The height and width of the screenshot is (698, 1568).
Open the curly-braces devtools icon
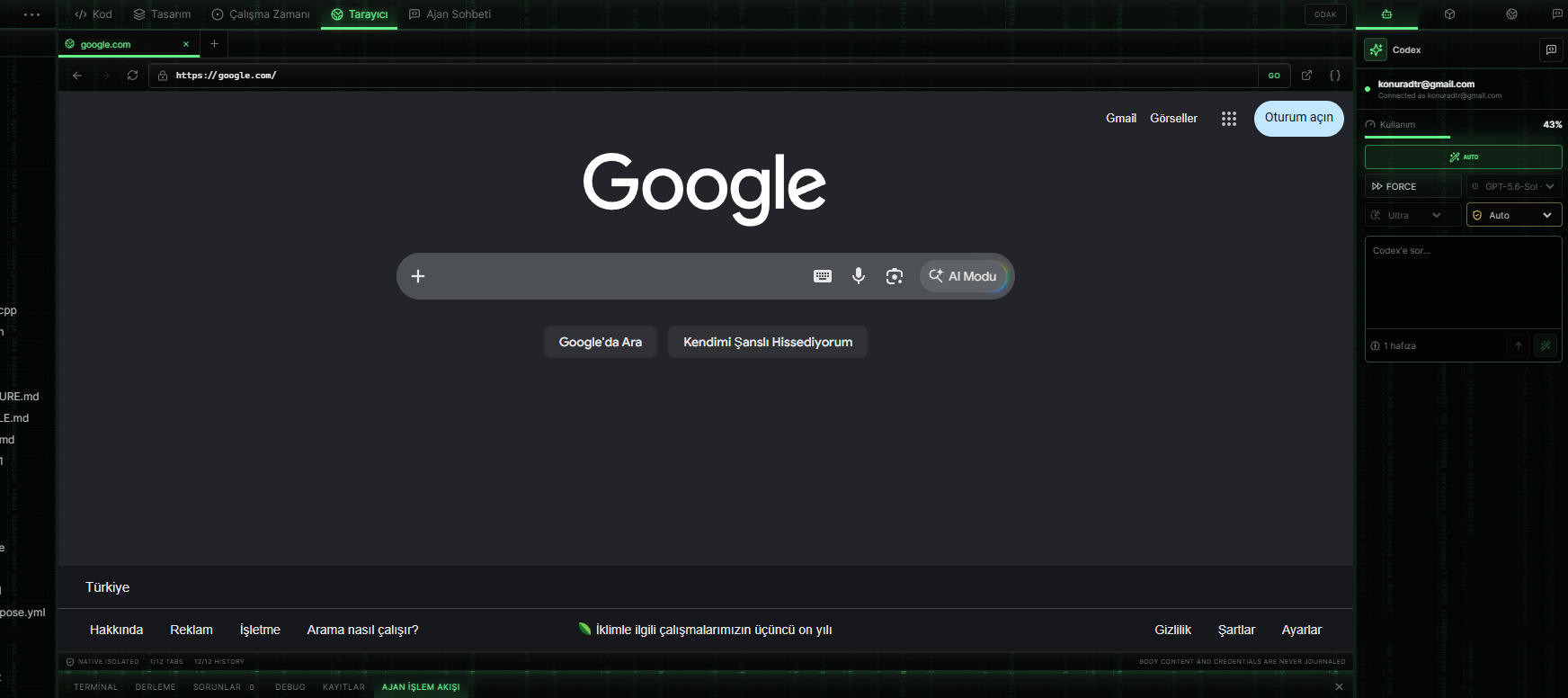point(1335,76)
